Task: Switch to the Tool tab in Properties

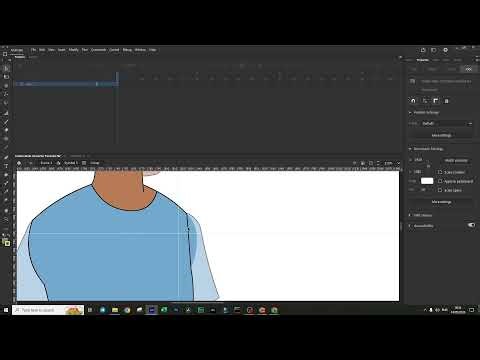Action: (x=414, y=69)
